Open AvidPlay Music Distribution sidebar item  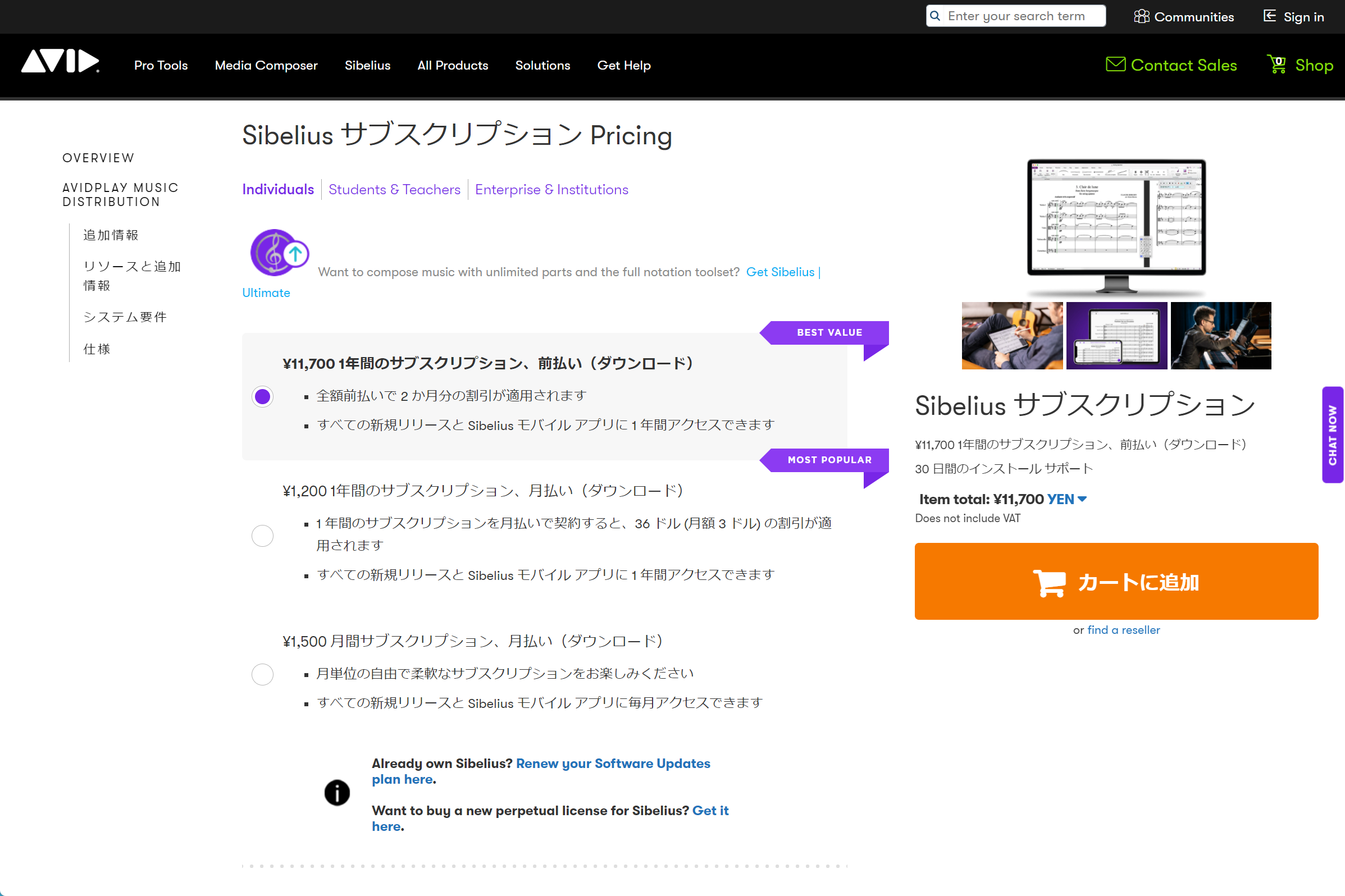point(121,194)
